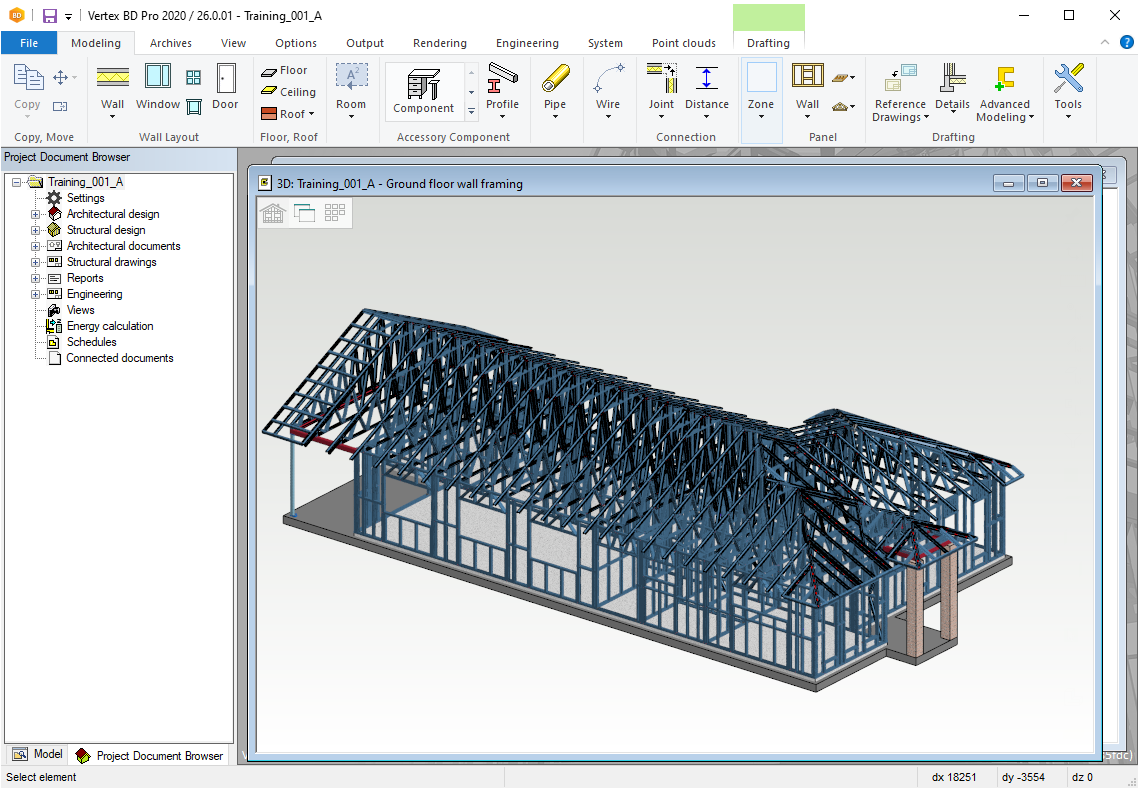Choose the Floor tool
1139x789 pixels.
pyautogui.click(x=284, y=70)
